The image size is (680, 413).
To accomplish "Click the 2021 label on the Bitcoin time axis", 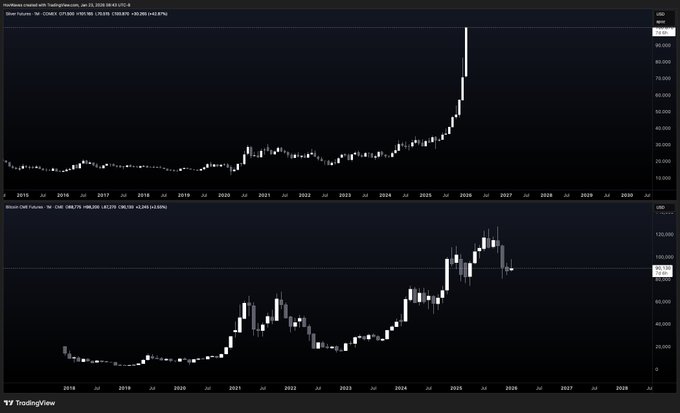I will (x=235, y=388).
